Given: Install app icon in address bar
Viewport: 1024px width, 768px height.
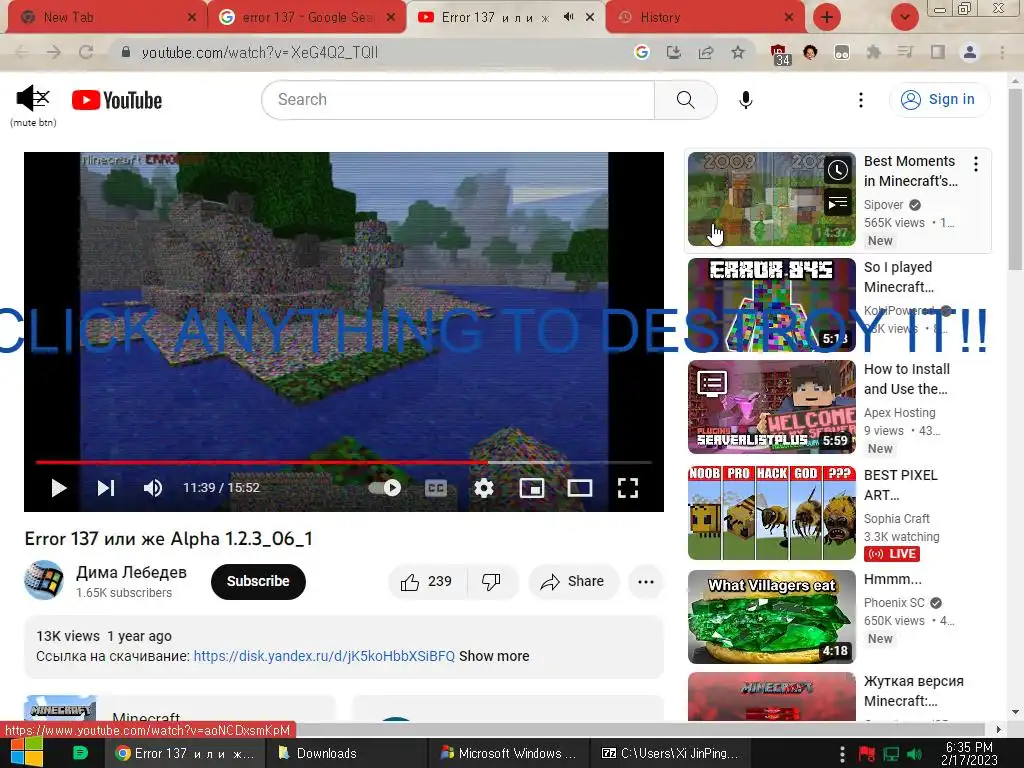Looking at the screenshot, I should tap(673, 52).
